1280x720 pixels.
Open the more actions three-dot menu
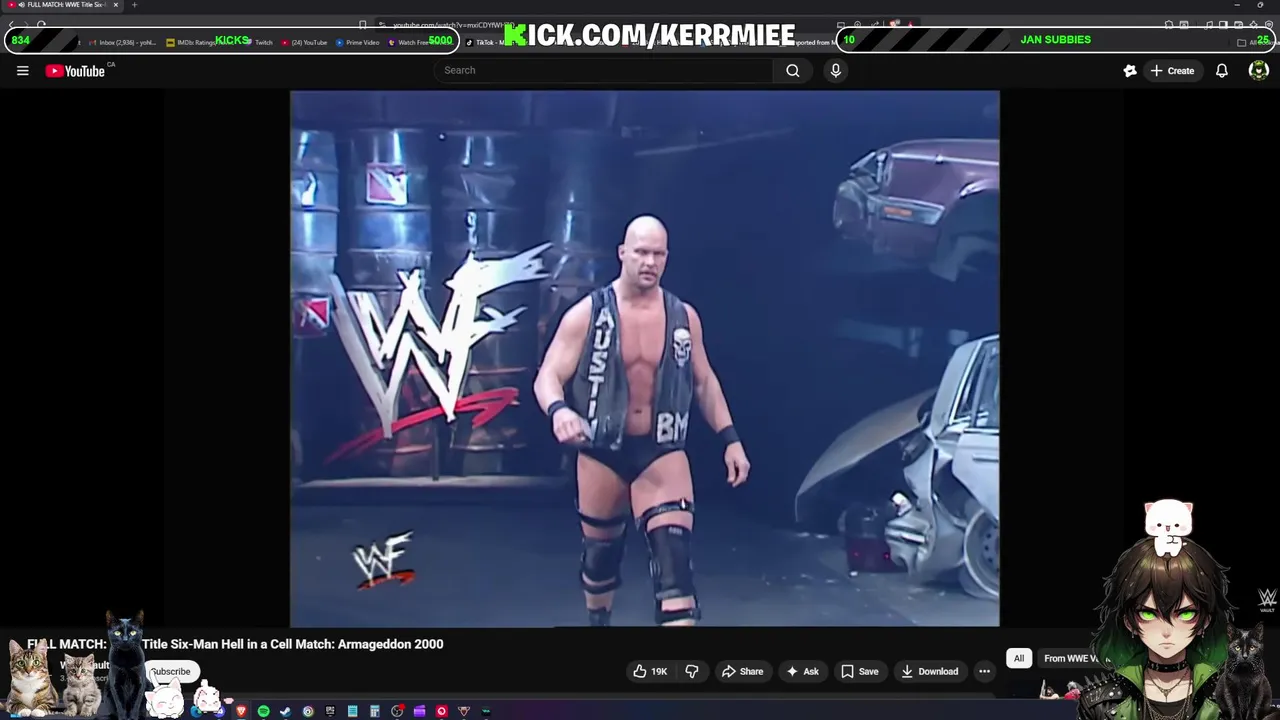click(x=985, y=671)
